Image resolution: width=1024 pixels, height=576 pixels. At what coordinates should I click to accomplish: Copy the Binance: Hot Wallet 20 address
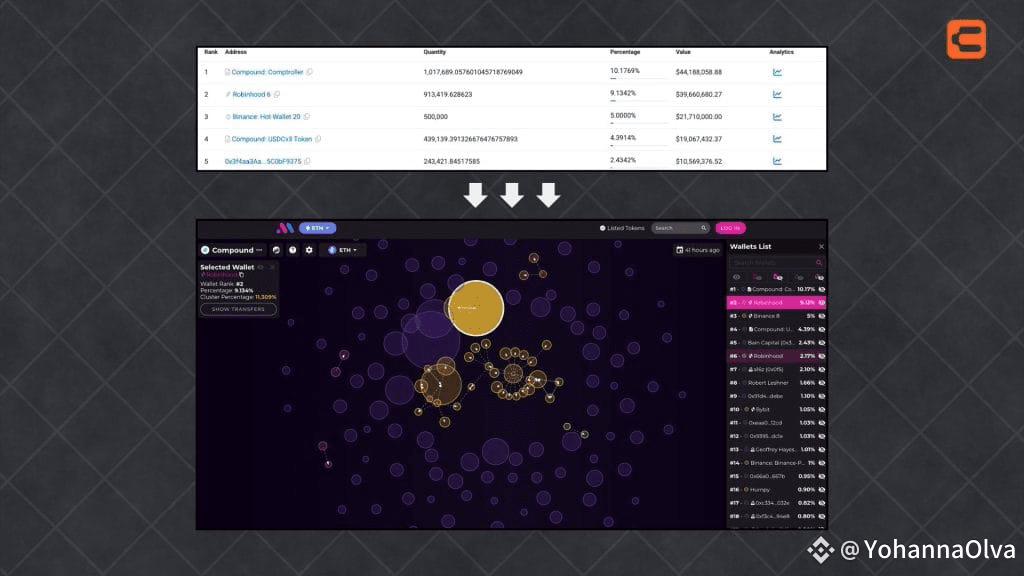click(x=307, y=116)
